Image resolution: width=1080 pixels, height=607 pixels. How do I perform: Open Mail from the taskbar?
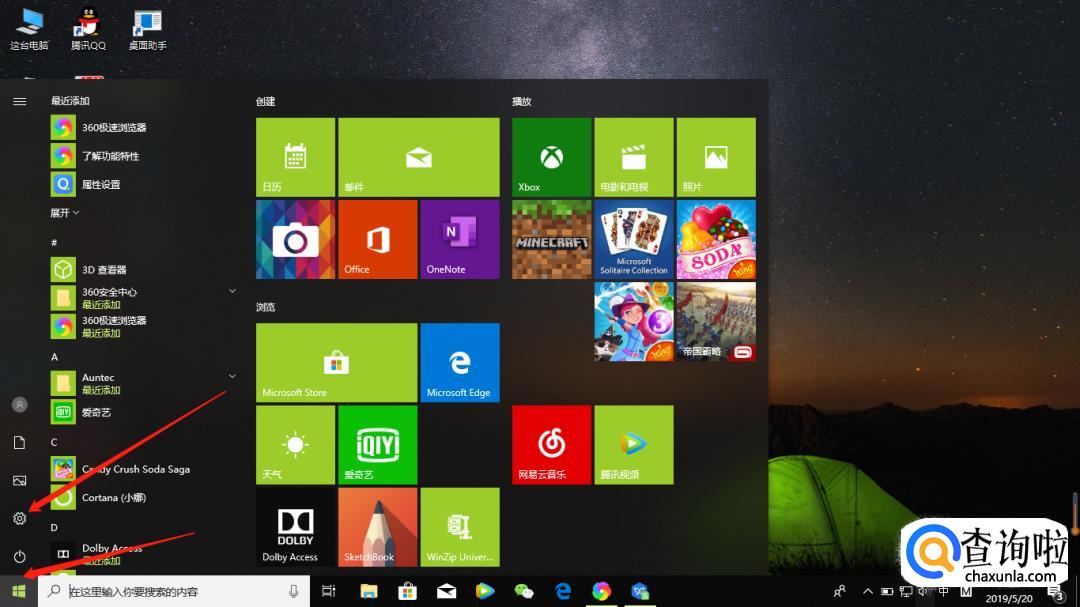click(x=446, y=591)
